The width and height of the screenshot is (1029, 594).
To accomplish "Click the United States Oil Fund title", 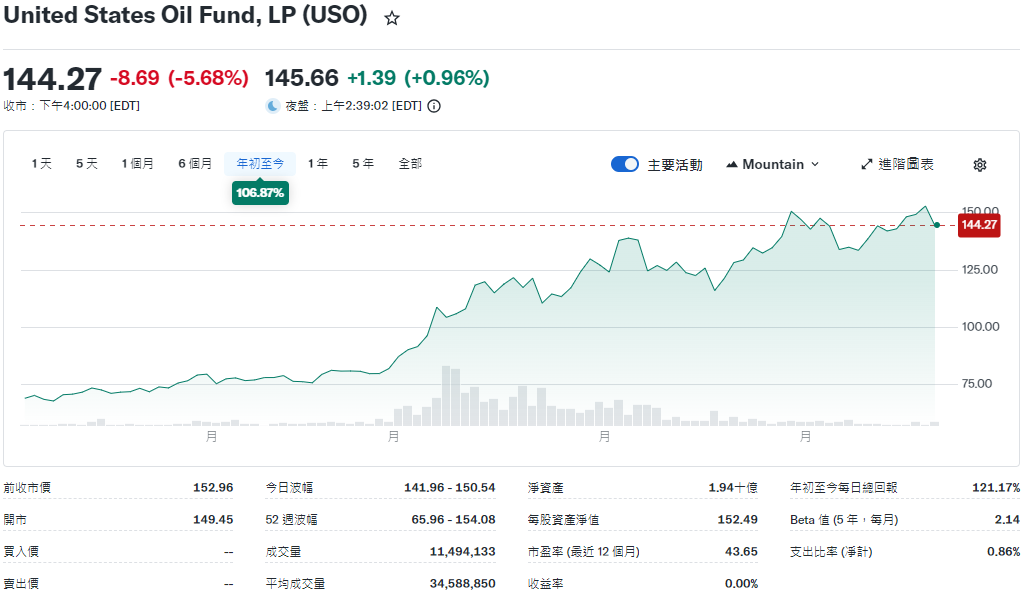I will click(x=185, y=15).
